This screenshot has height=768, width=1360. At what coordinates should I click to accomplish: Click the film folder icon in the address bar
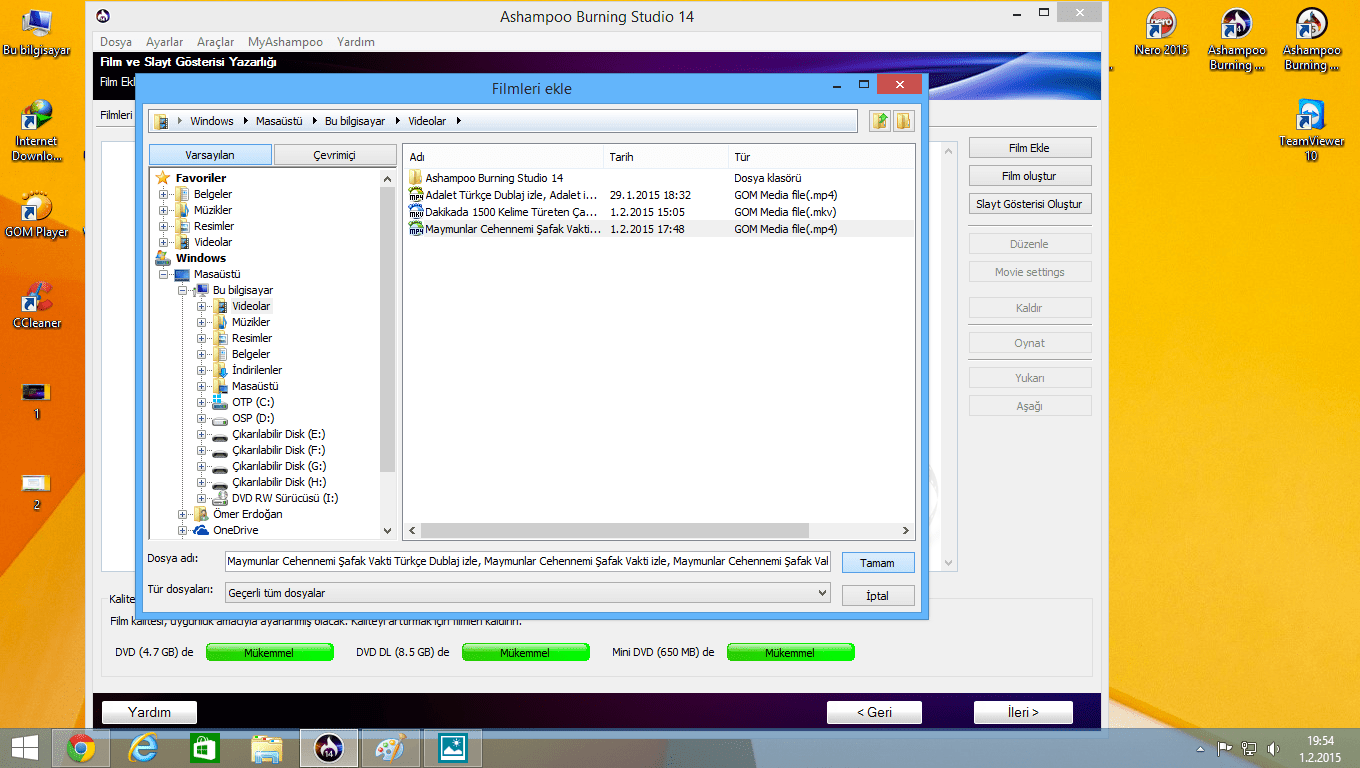coord(161,121)
